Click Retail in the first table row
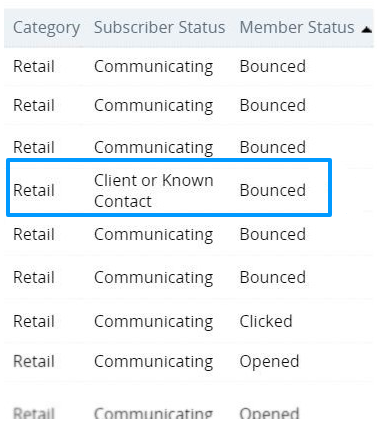The width and height of the screenshot is (377, 435). [x=34, y=66]
